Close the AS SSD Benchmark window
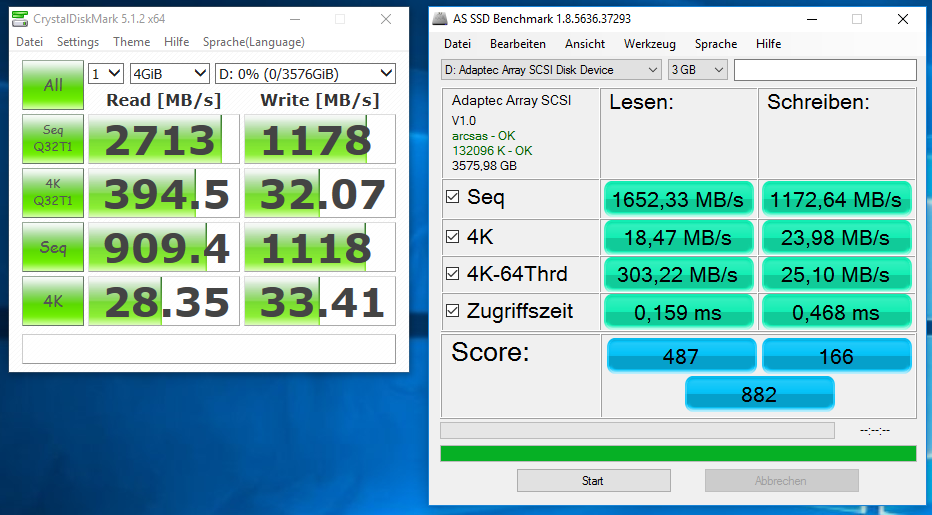932x515 pixels. [903, 19]
